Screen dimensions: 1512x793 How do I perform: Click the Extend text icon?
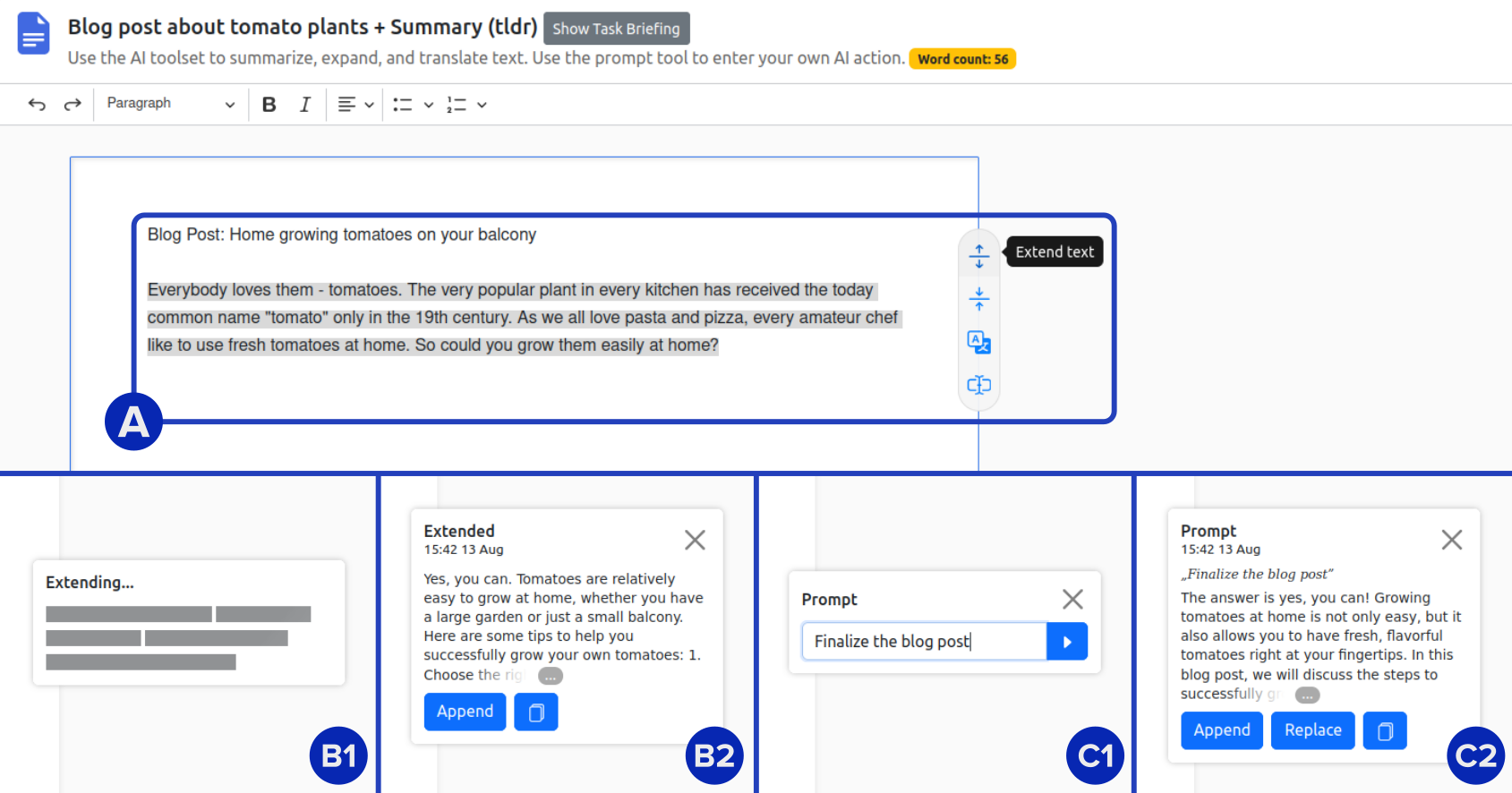pos(978,256)
